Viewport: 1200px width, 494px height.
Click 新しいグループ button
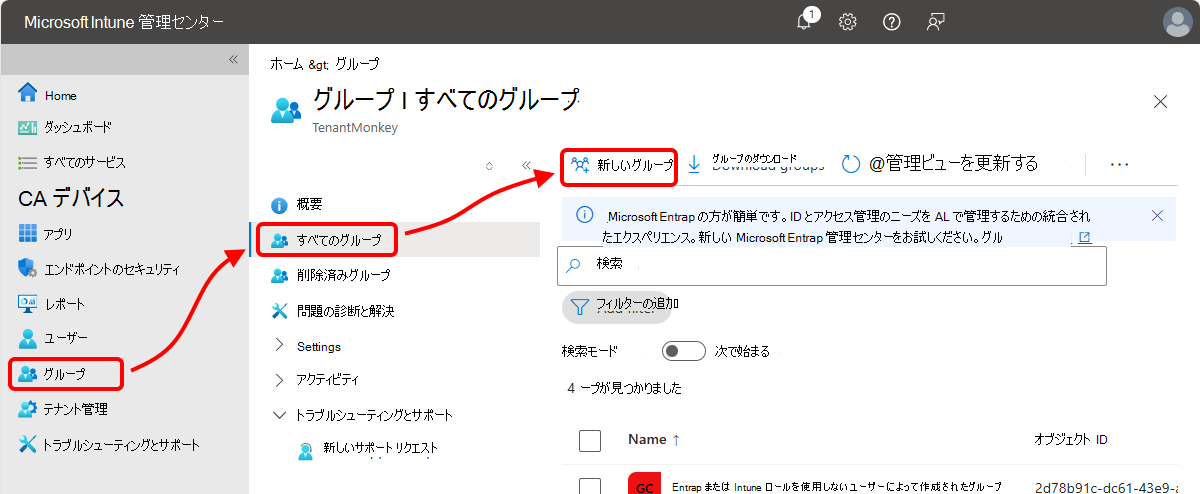(620, 165)
